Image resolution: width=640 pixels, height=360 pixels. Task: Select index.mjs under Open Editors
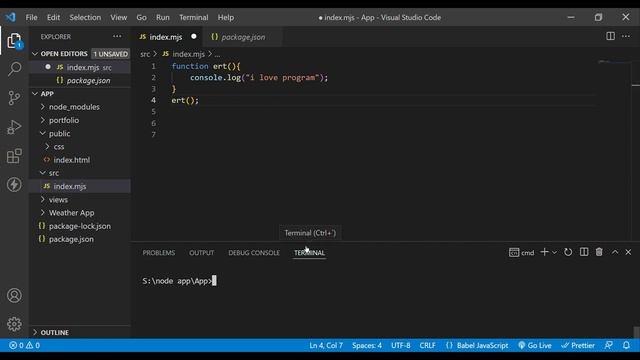[80, 67]
